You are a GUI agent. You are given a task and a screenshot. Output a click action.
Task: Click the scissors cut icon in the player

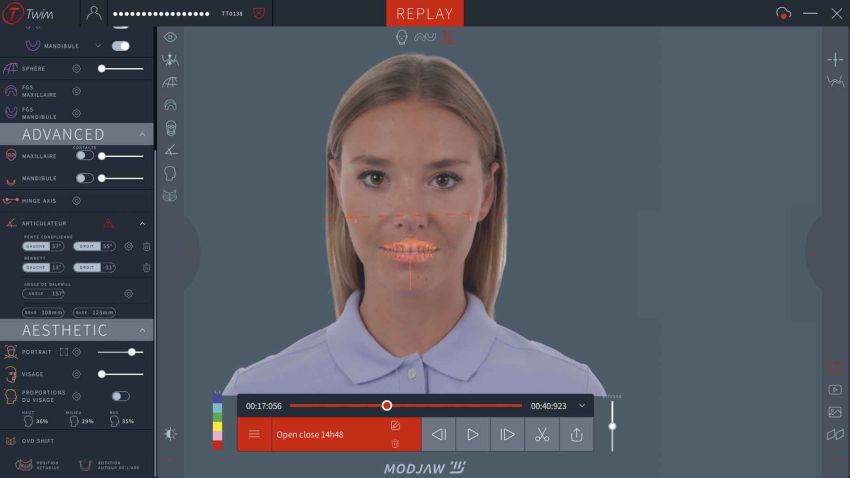pyautogui.click(x=541, y=434)
